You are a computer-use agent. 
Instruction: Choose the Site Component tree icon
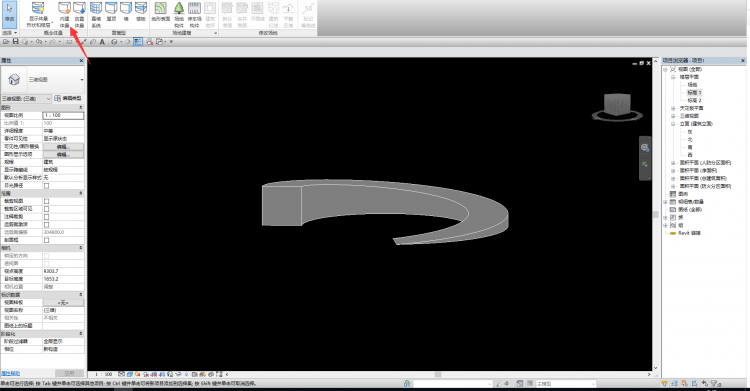(179, 14)
